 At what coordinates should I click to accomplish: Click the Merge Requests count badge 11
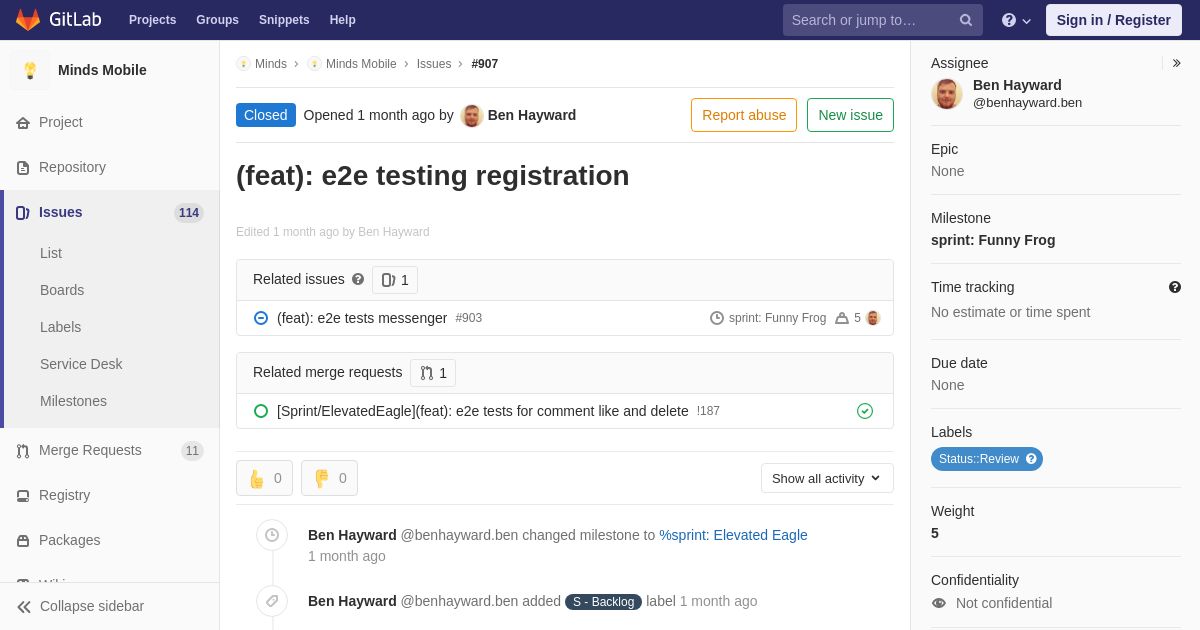pos(192,451)
